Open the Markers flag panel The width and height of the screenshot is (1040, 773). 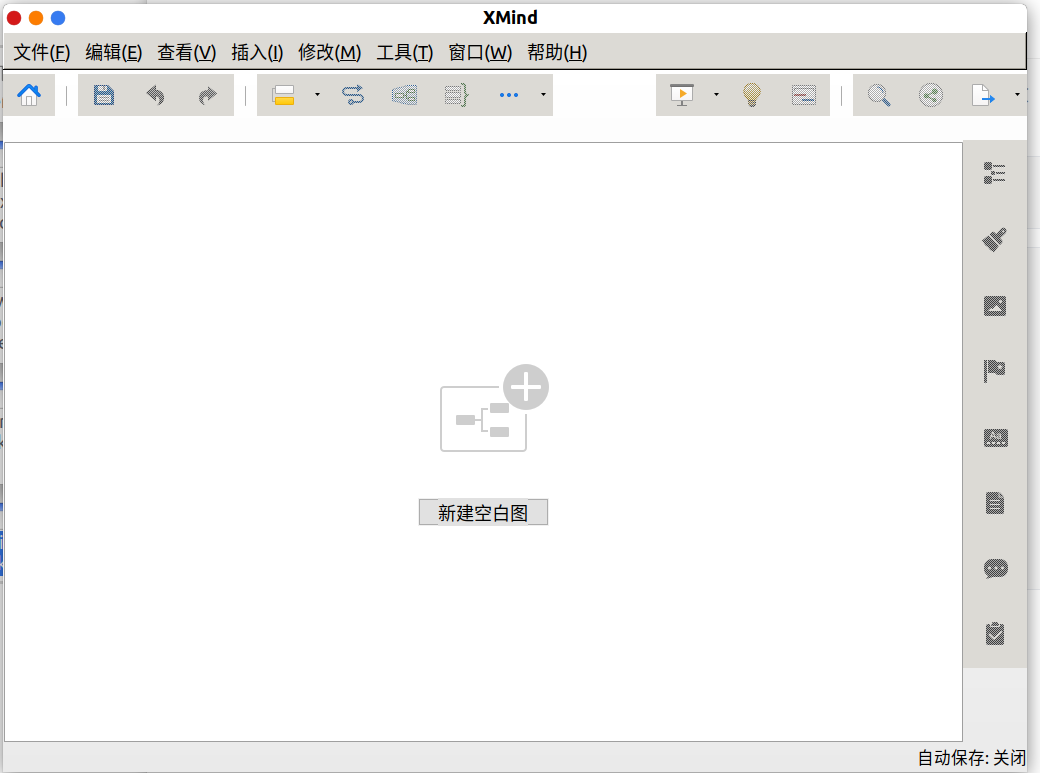click(x=994, y=371)
